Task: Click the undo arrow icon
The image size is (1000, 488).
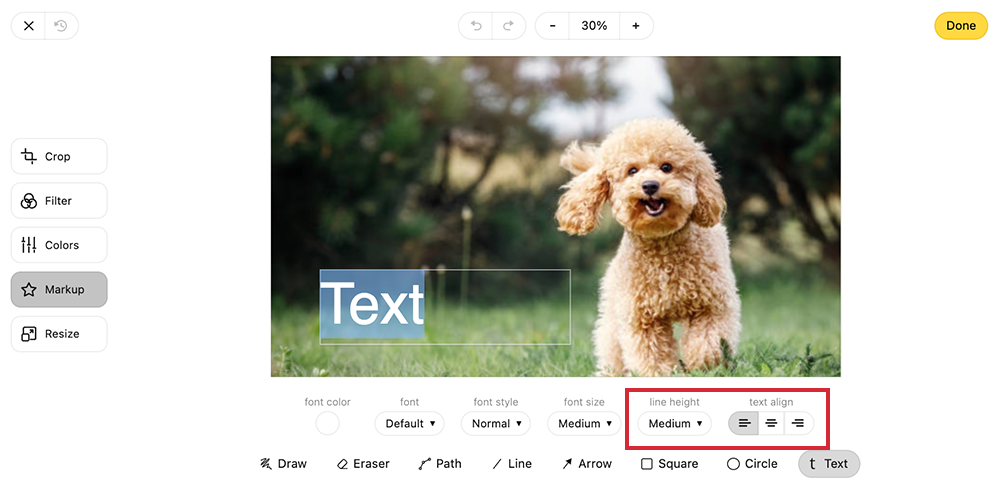Action: click(475, 26)
